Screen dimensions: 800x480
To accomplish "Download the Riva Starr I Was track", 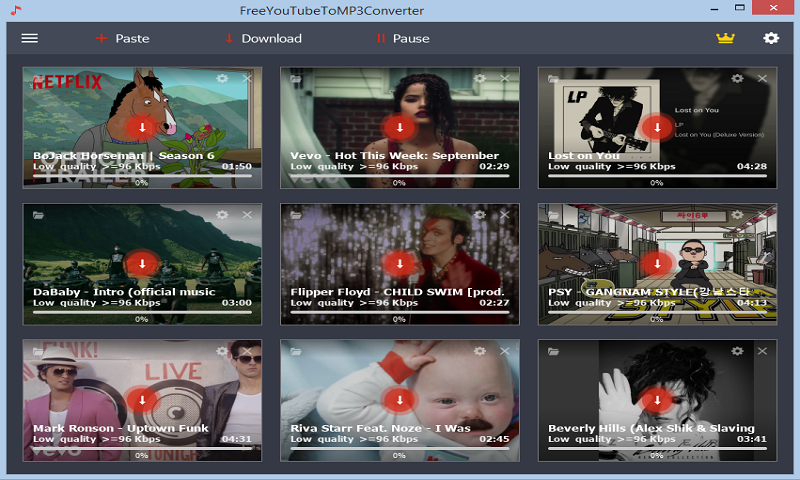I will point(400,400).
